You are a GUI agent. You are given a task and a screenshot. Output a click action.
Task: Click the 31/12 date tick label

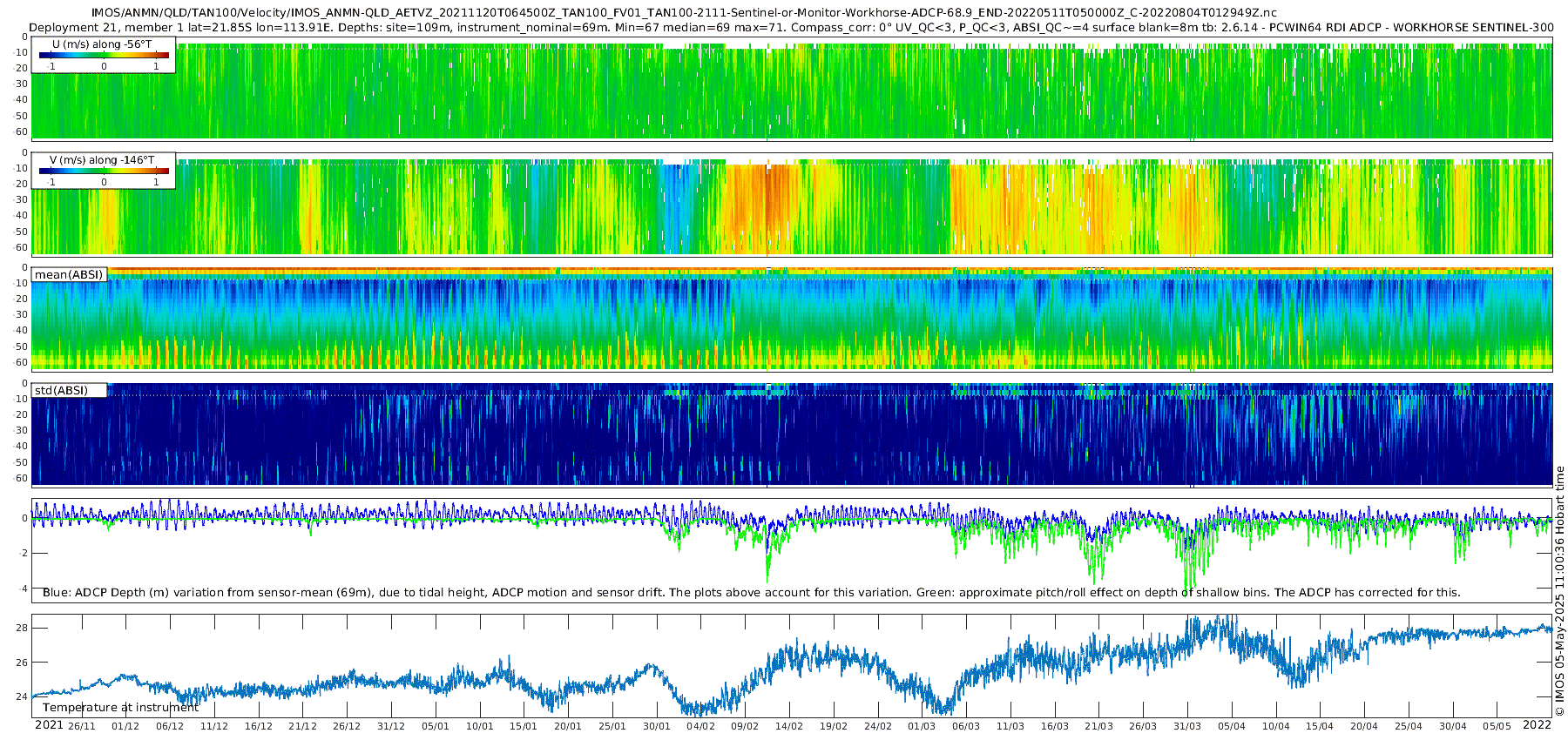pos(391,726)
